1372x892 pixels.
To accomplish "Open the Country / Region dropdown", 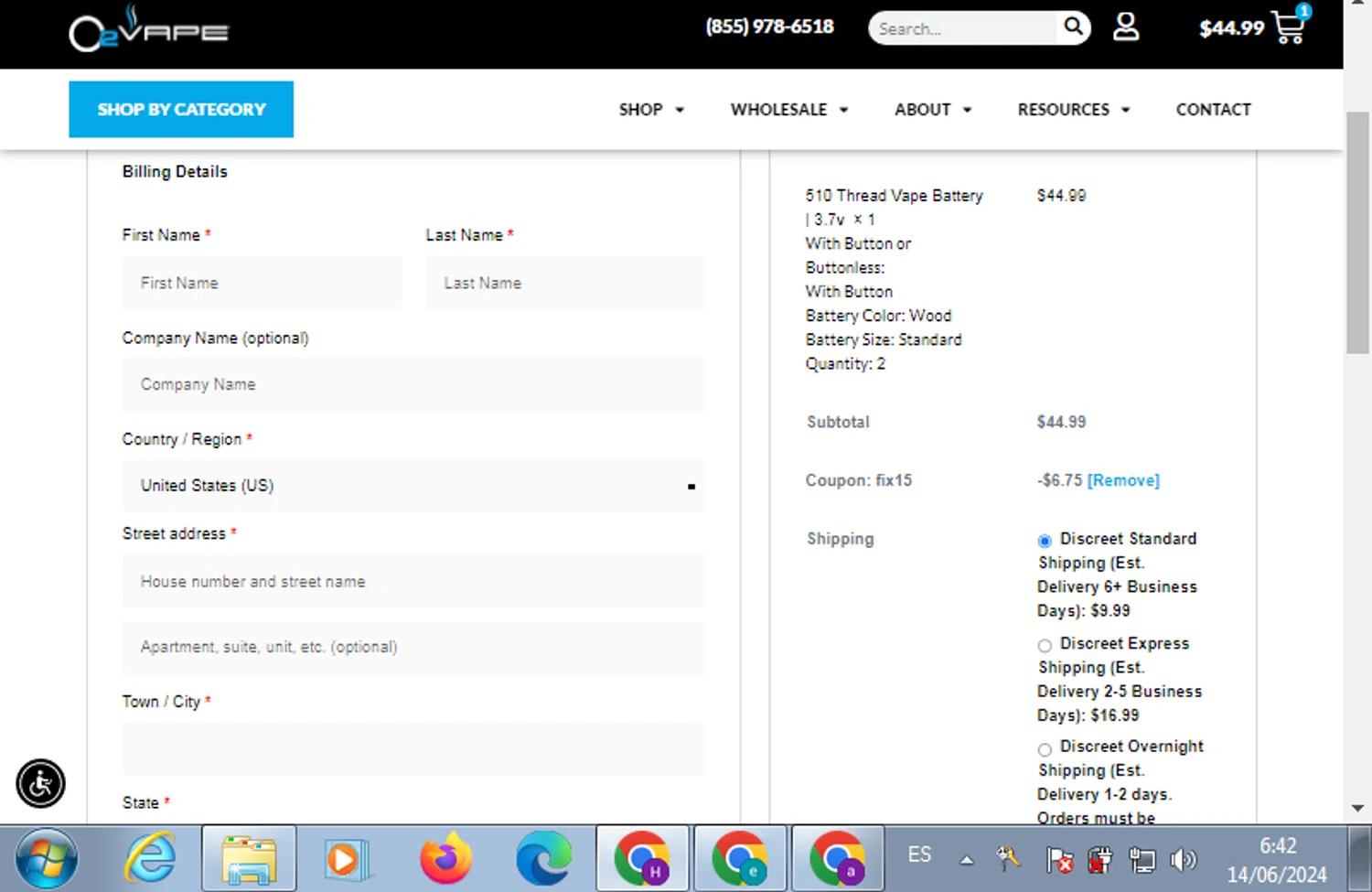I will [413, 486].
